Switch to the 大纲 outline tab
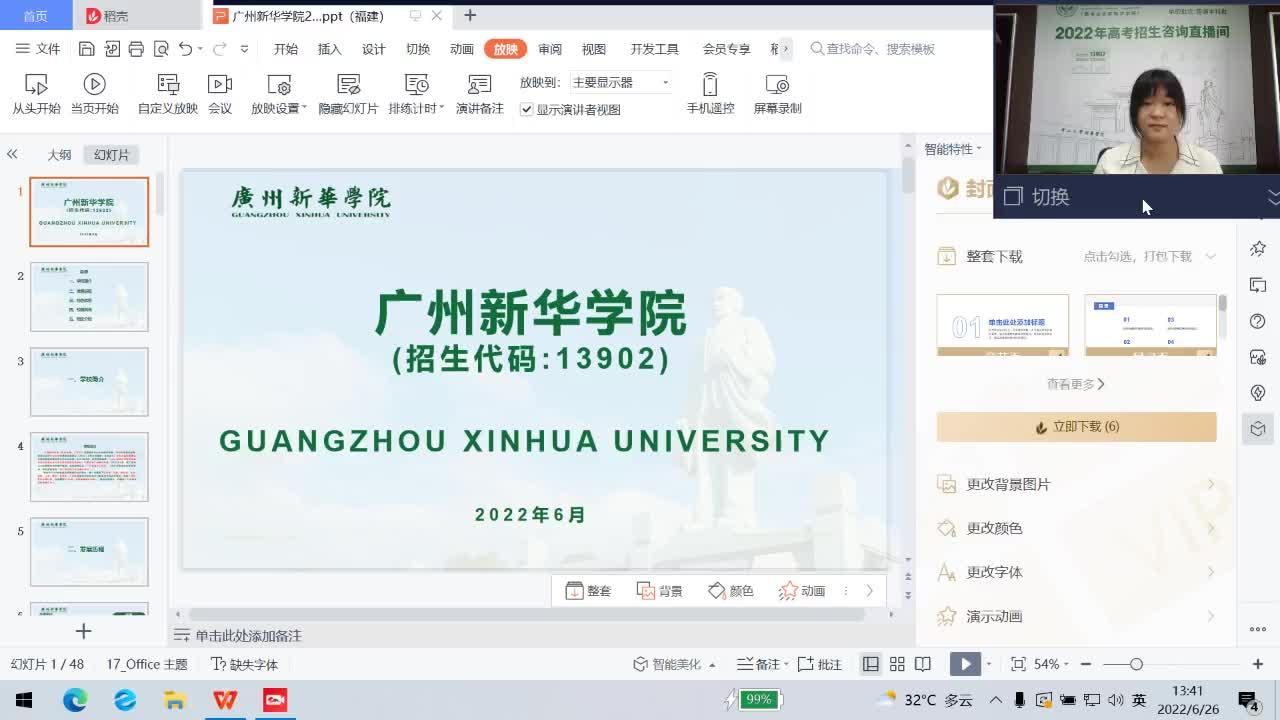 point(59,155)
